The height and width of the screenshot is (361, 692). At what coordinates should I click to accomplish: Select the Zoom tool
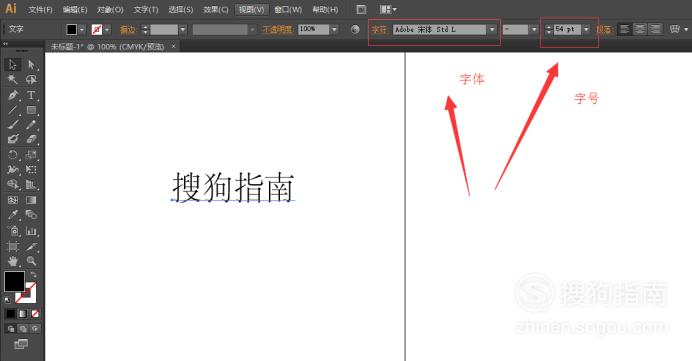click(31, 261)
